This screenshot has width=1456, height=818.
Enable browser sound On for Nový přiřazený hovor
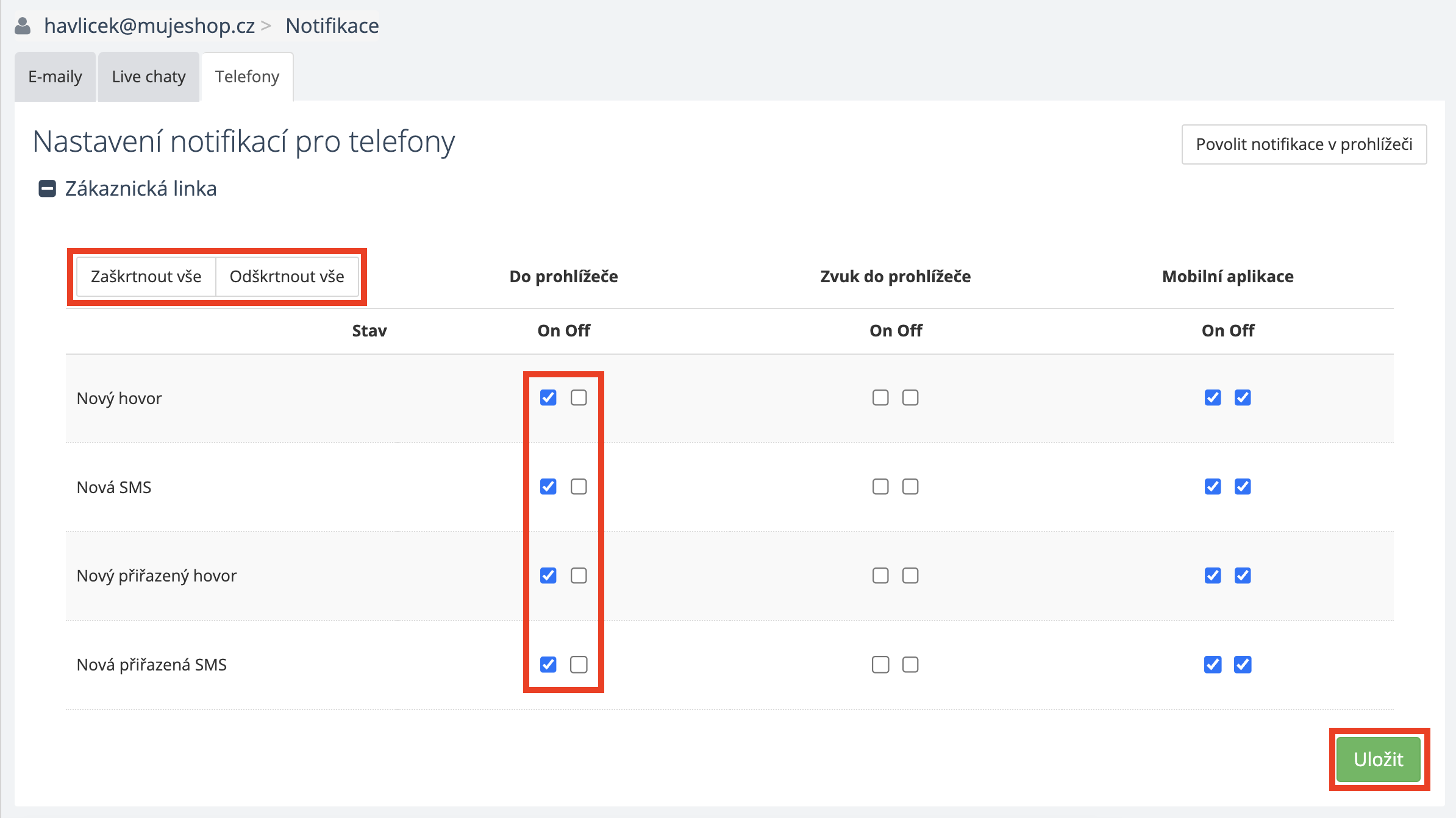pyautogui.click(x=880, y=576)
